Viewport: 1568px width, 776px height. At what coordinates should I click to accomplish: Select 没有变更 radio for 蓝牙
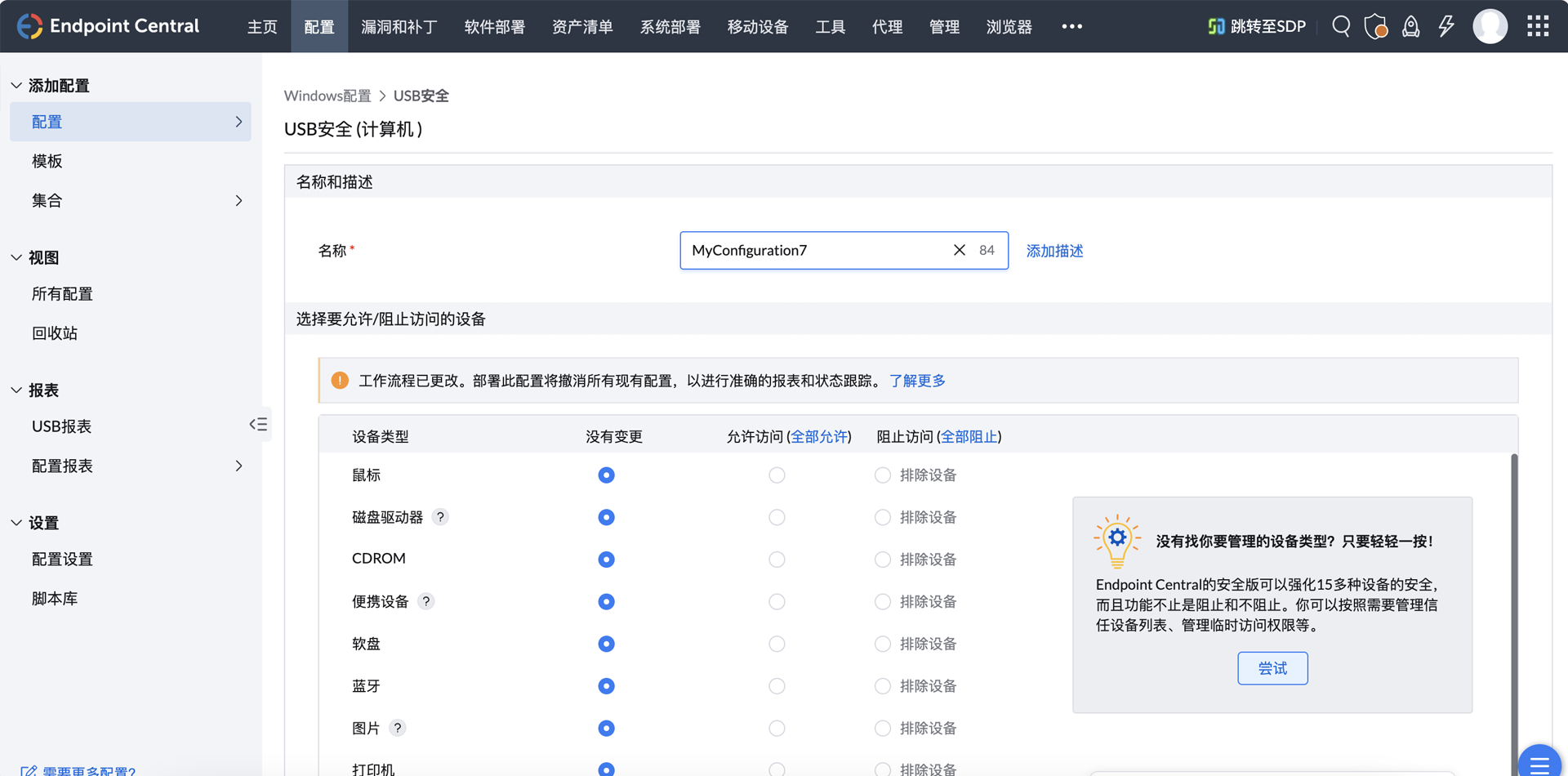click(606, 686)
